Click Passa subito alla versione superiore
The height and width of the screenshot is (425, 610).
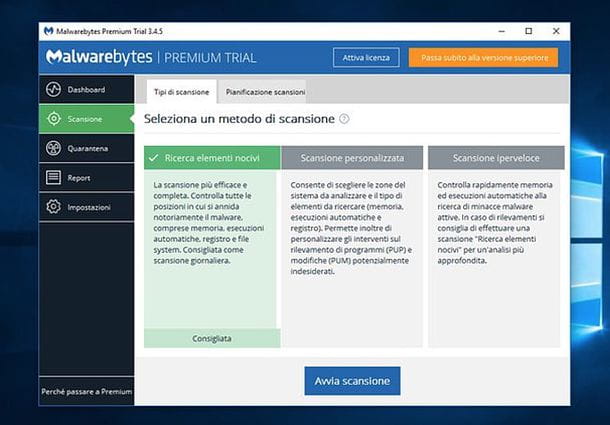click(x=483, y=58)
